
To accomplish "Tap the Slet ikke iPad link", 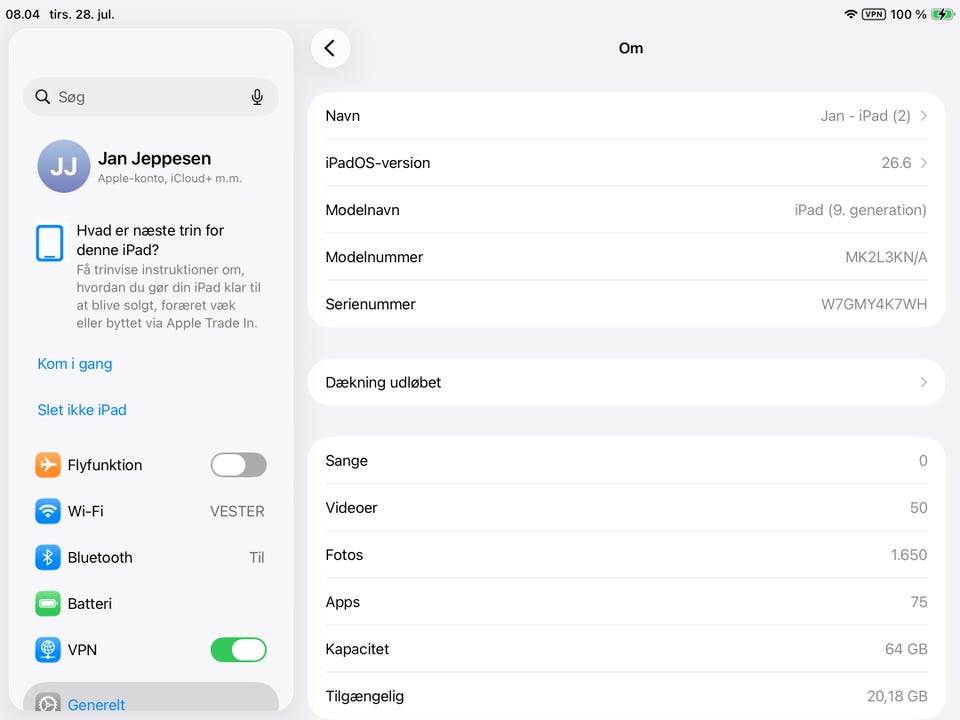I will [82, 410].
